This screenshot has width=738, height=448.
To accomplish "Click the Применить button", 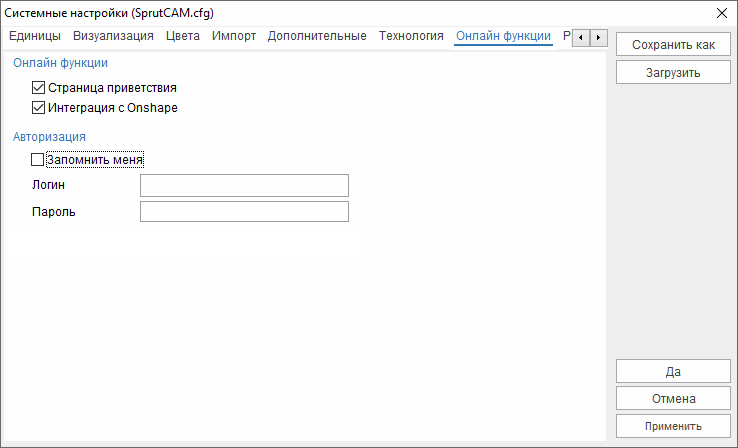I will click(x=673, y=426).
